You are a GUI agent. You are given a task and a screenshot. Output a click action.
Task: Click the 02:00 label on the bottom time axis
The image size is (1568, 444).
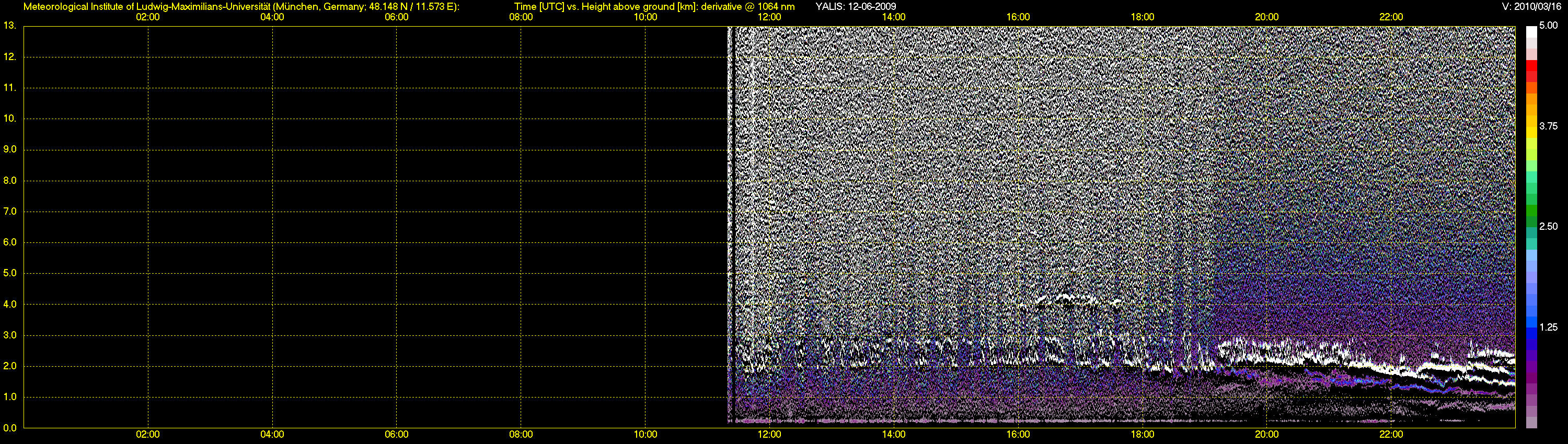[148, 434]
